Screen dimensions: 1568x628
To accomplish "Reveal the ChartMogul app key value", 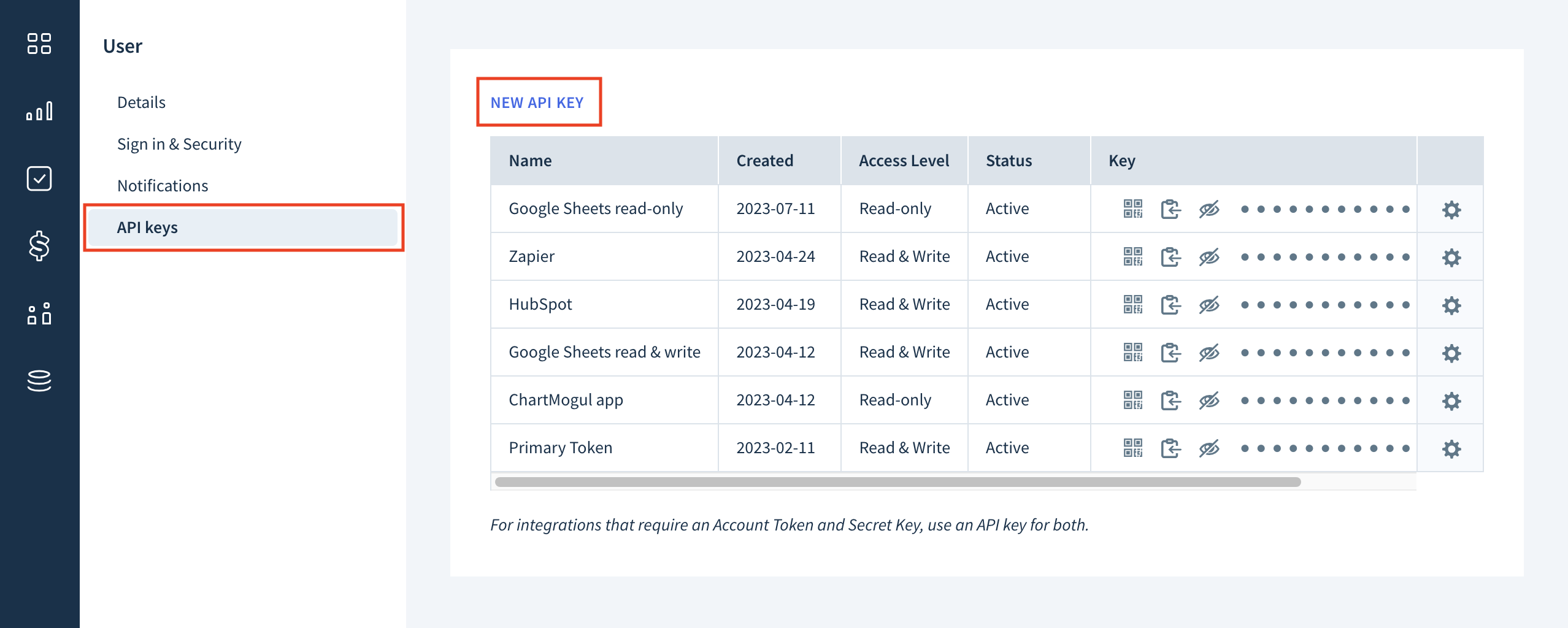I will pos(1209,400).
